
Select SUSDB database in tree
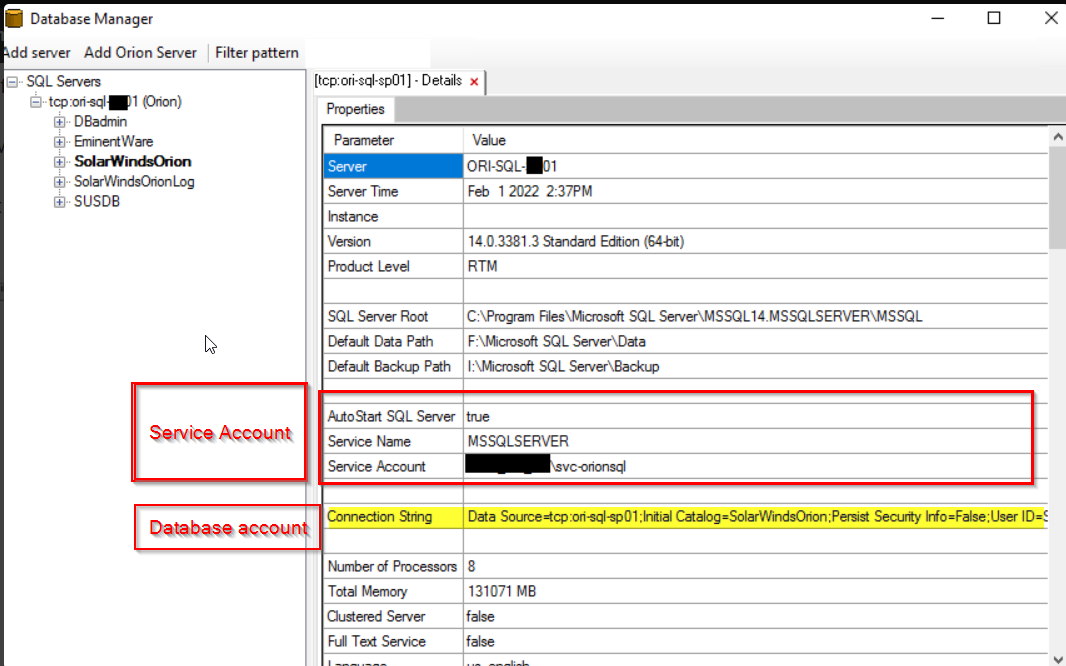[97, 202]
